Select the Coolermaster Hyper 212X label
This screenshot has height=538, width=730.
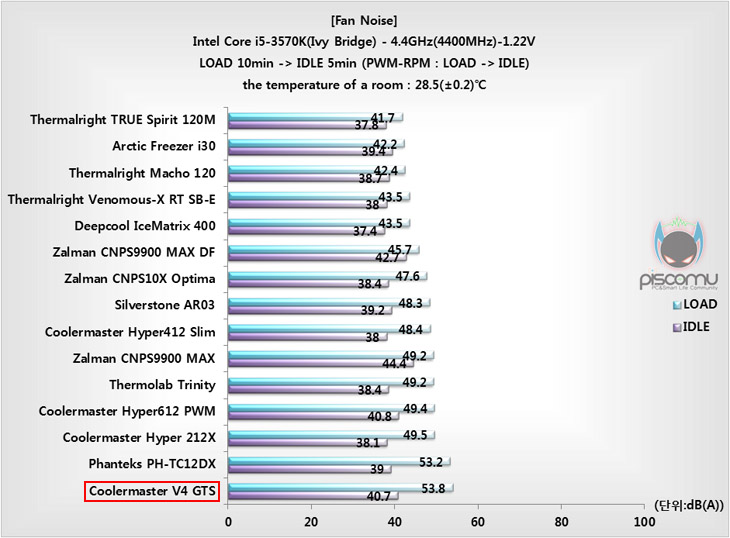click(139, 438)
